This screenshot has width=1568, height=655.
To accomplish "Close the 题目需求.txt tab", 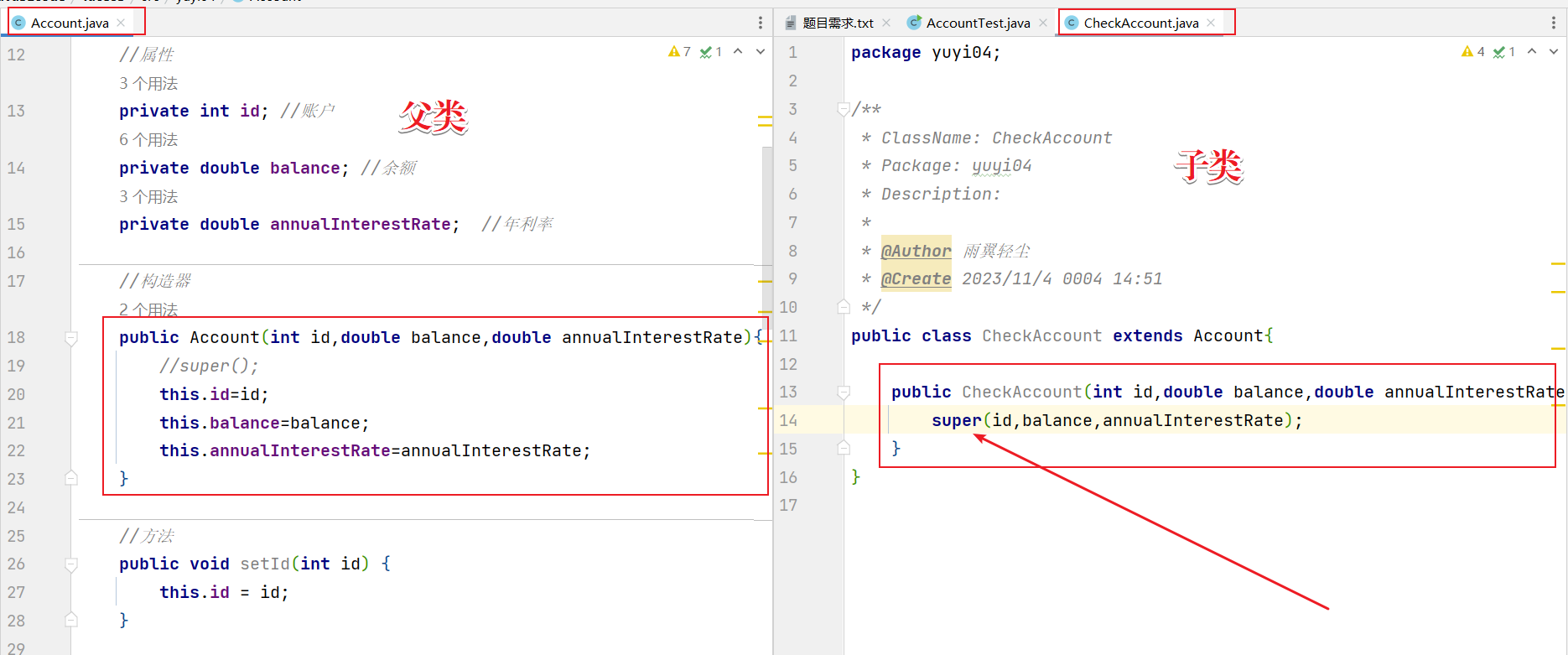I will (x=886, y=23).
